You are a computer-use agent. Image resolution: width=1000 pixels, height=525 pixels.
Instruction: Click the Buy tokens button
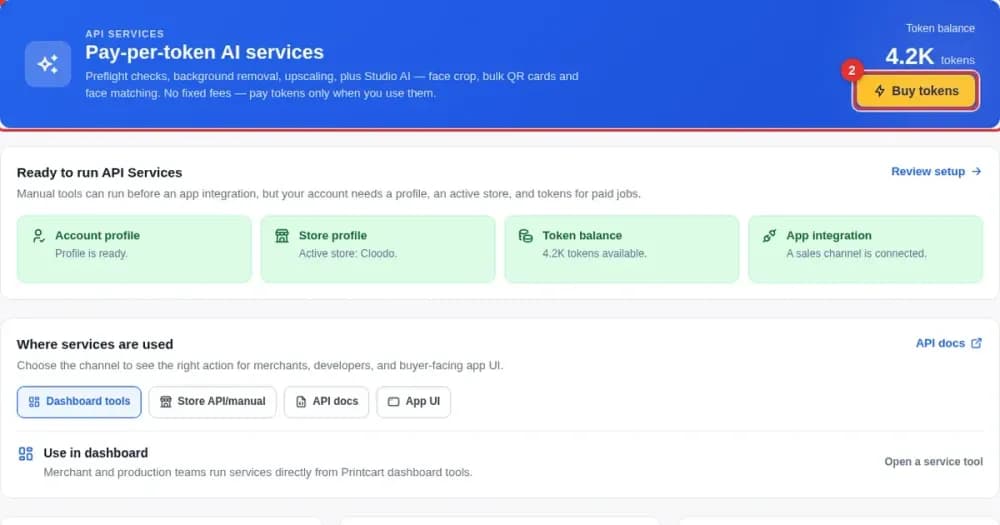[915, 91]
